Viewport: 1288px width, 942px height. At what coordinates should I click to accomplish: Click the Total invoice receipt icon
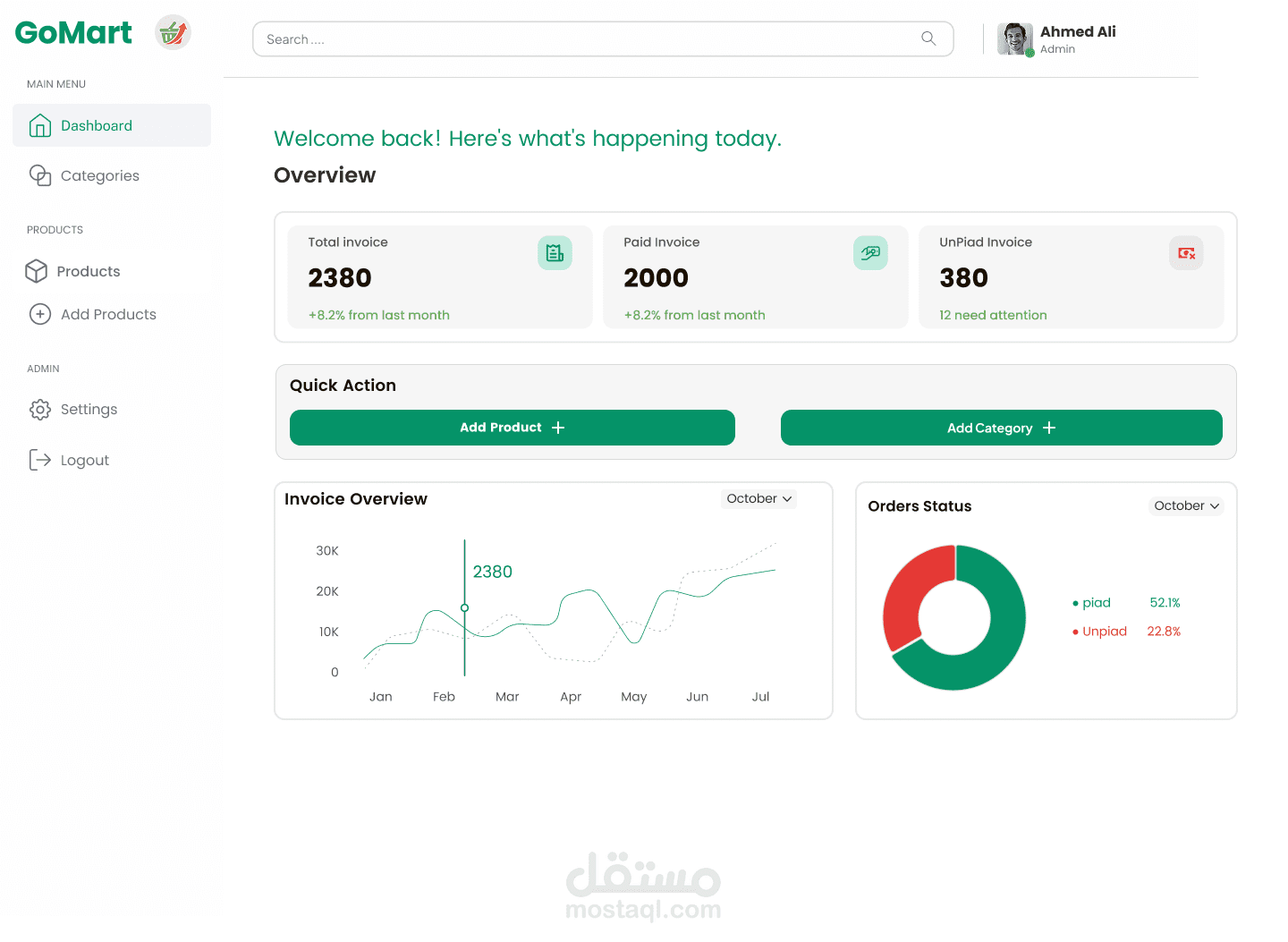(x=555, y=253)
